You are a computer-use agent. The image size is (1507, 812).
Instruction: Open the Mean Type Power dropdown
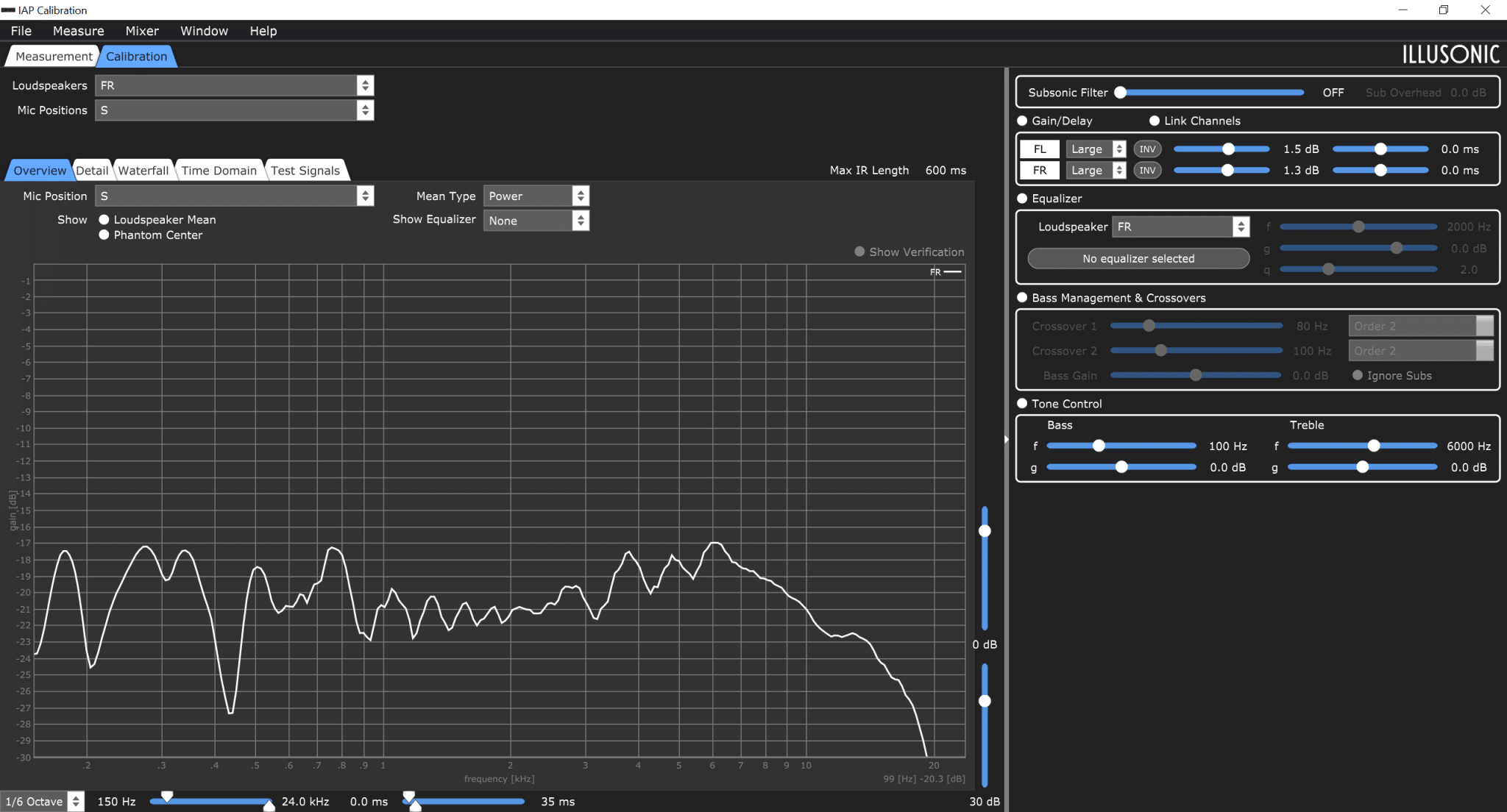tap(536, 196)
